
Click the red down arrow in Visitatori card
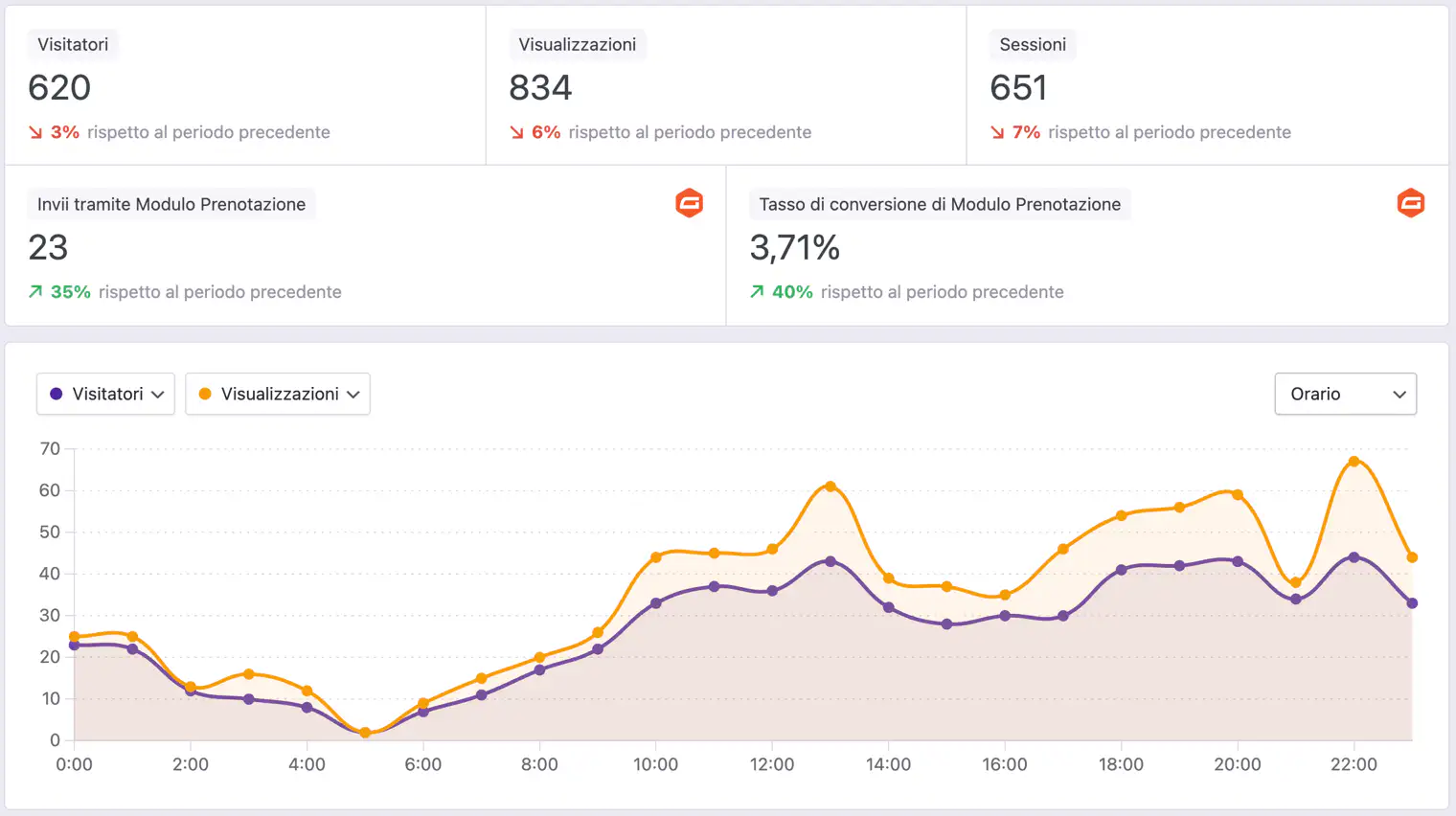point(35,132)
